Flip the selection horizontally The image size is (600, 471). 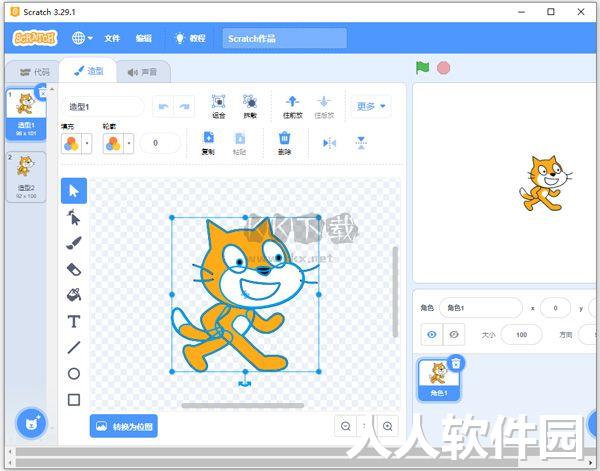pyautogui.click(x=329, y=143)
